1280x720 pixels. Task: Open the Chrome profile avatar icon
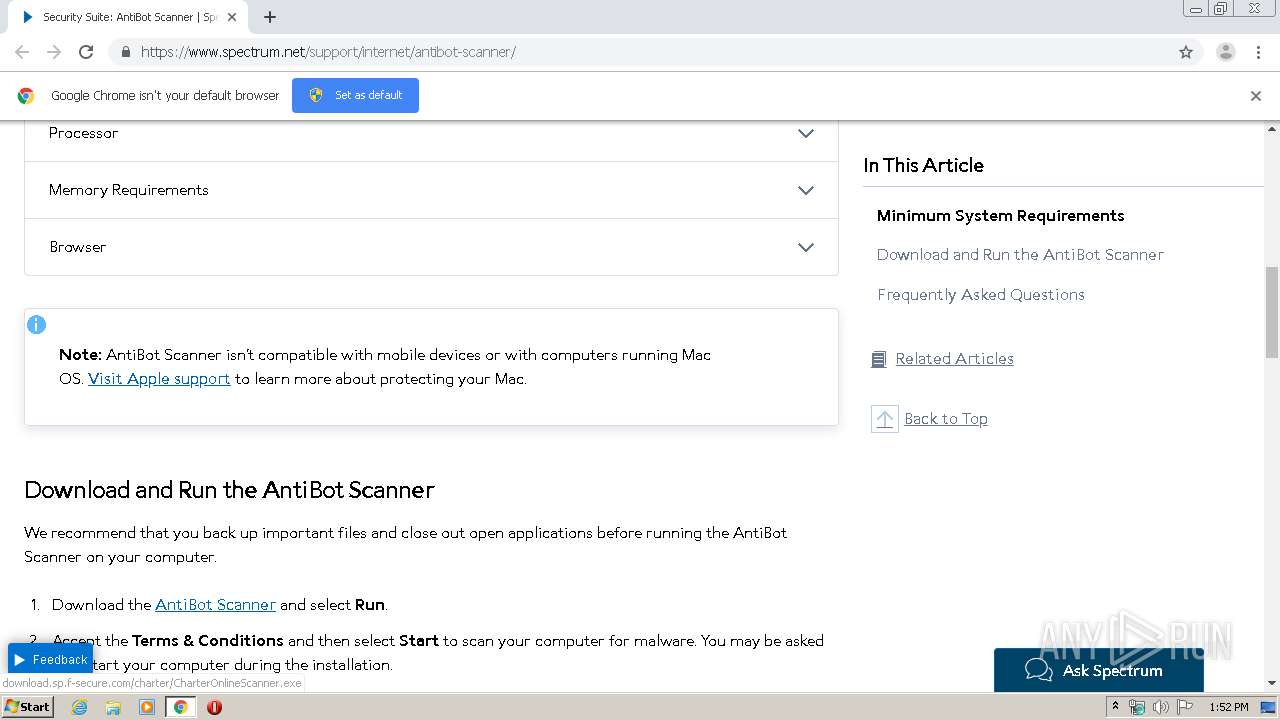(x=1225, y=52)
